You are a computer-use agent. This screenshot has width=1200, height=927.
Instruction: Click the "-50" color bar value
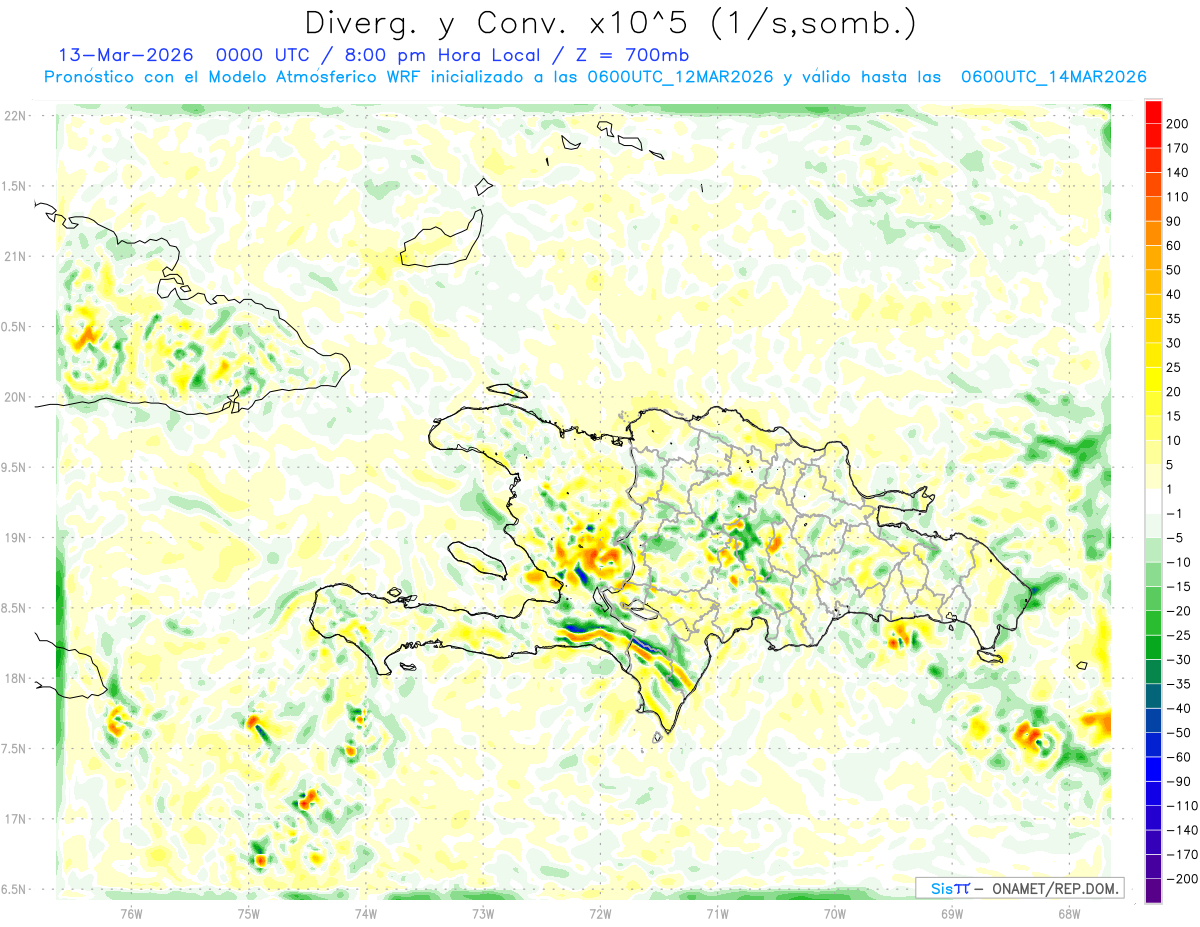click(x=1178, y=733)
